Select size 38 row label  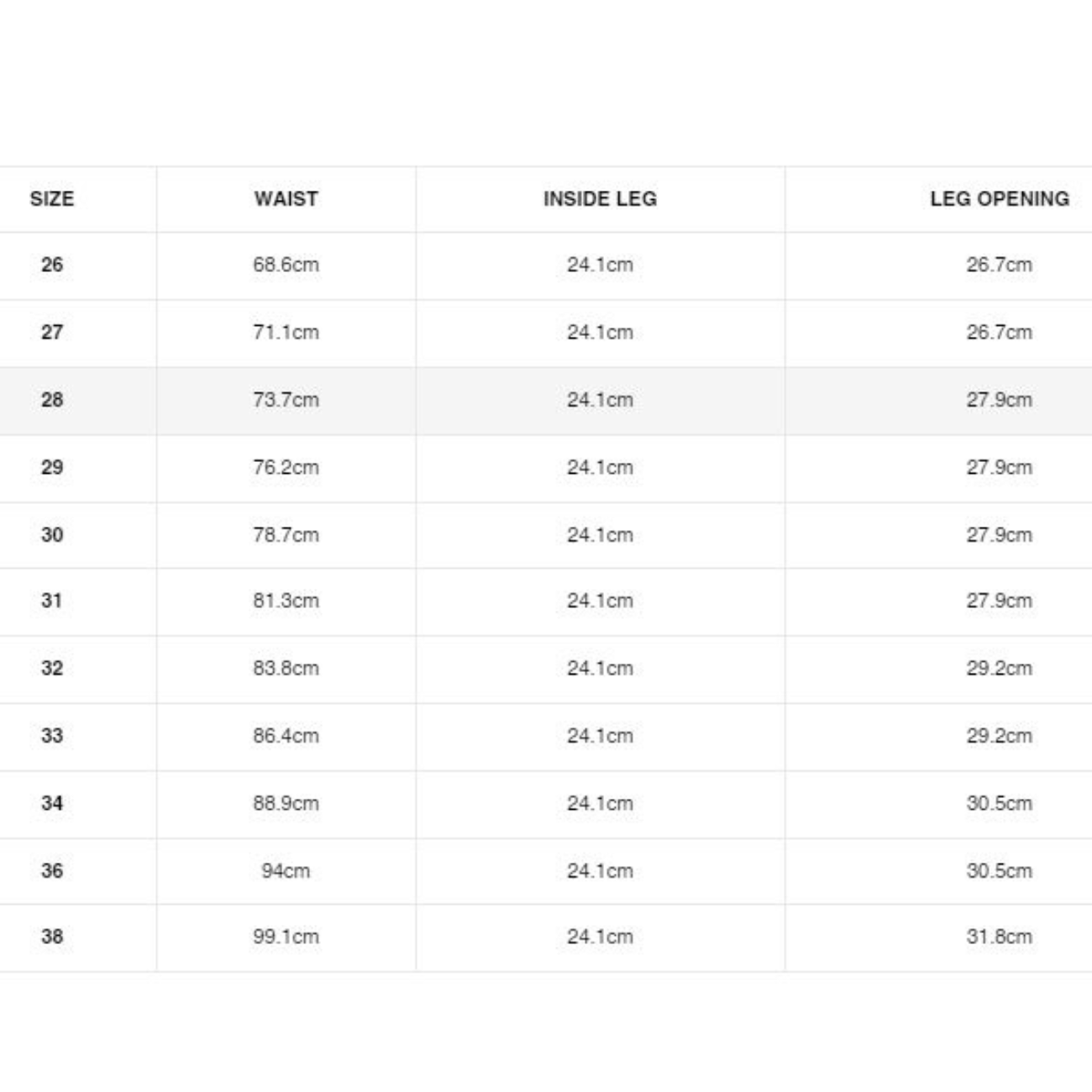tap(52, 937)
